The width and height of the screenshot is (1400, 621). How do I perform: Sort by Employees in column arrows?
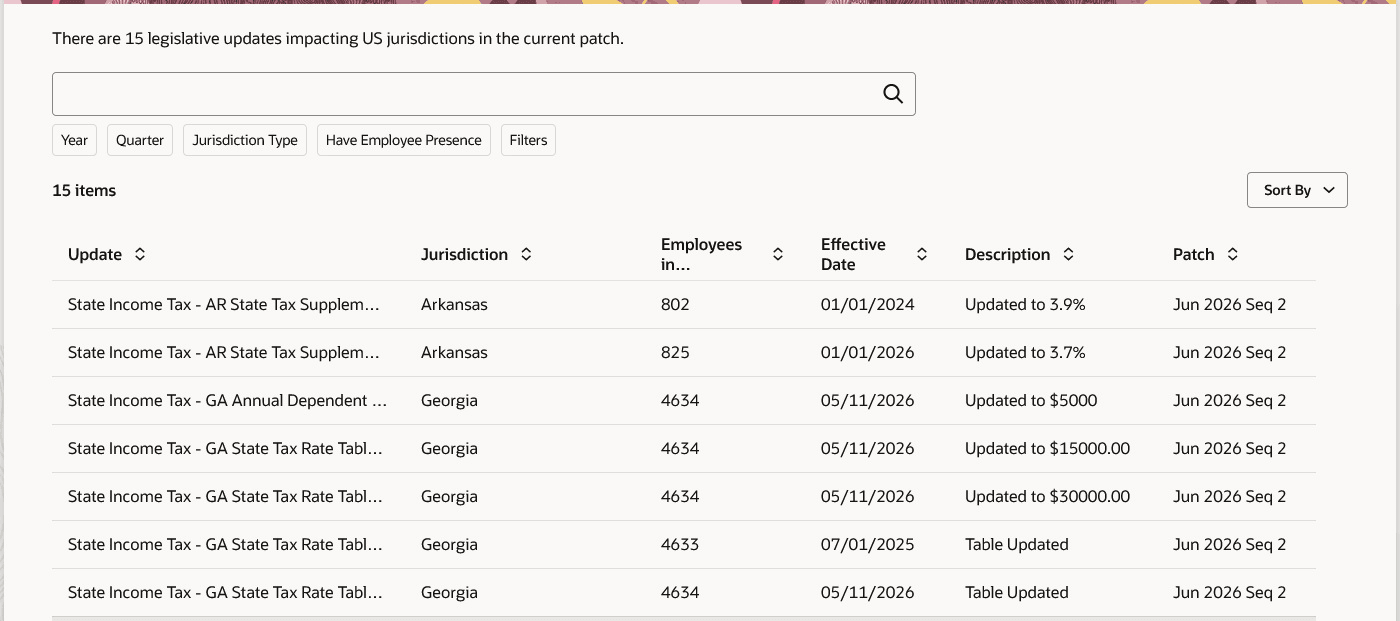coord(778,254)
